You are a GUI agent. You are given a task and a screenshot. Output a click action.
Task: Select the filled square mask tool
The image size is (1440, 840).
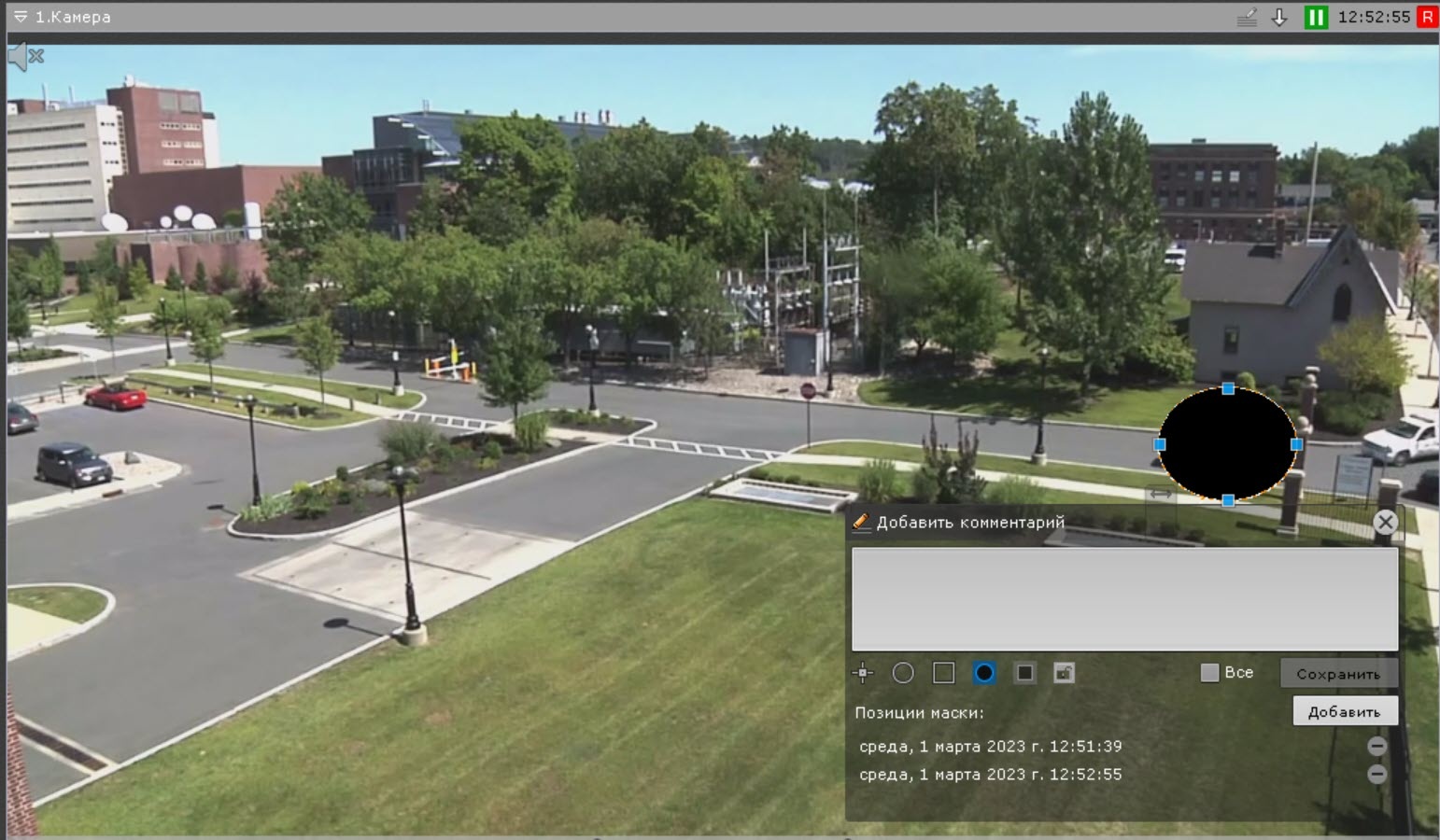[1024, 673]
